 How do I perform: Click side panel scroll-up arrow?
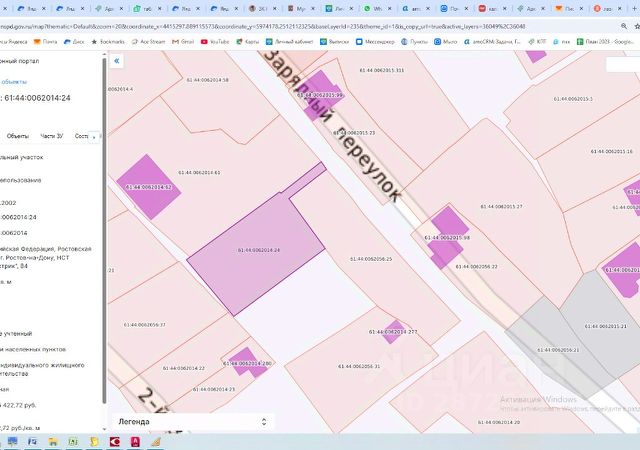coord(104,54)
